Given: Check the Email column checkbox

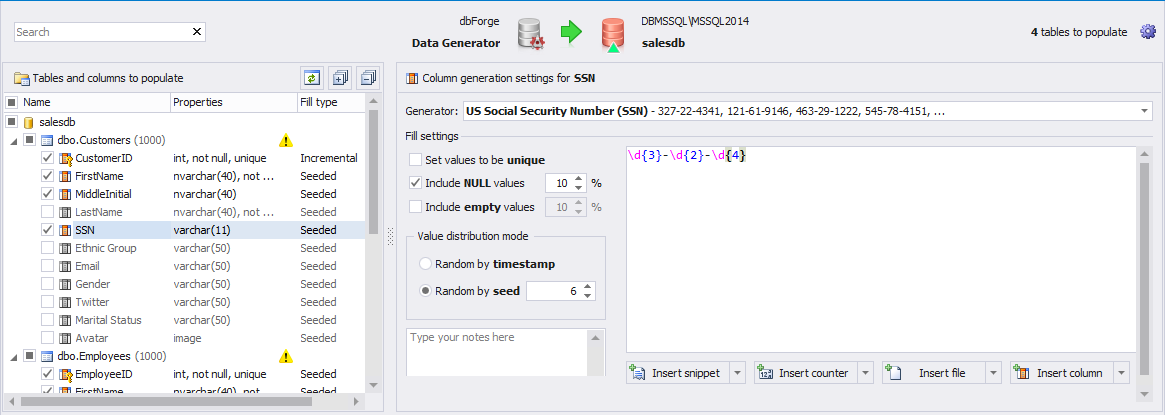Looking at the screenshot, I should (47, 266).
